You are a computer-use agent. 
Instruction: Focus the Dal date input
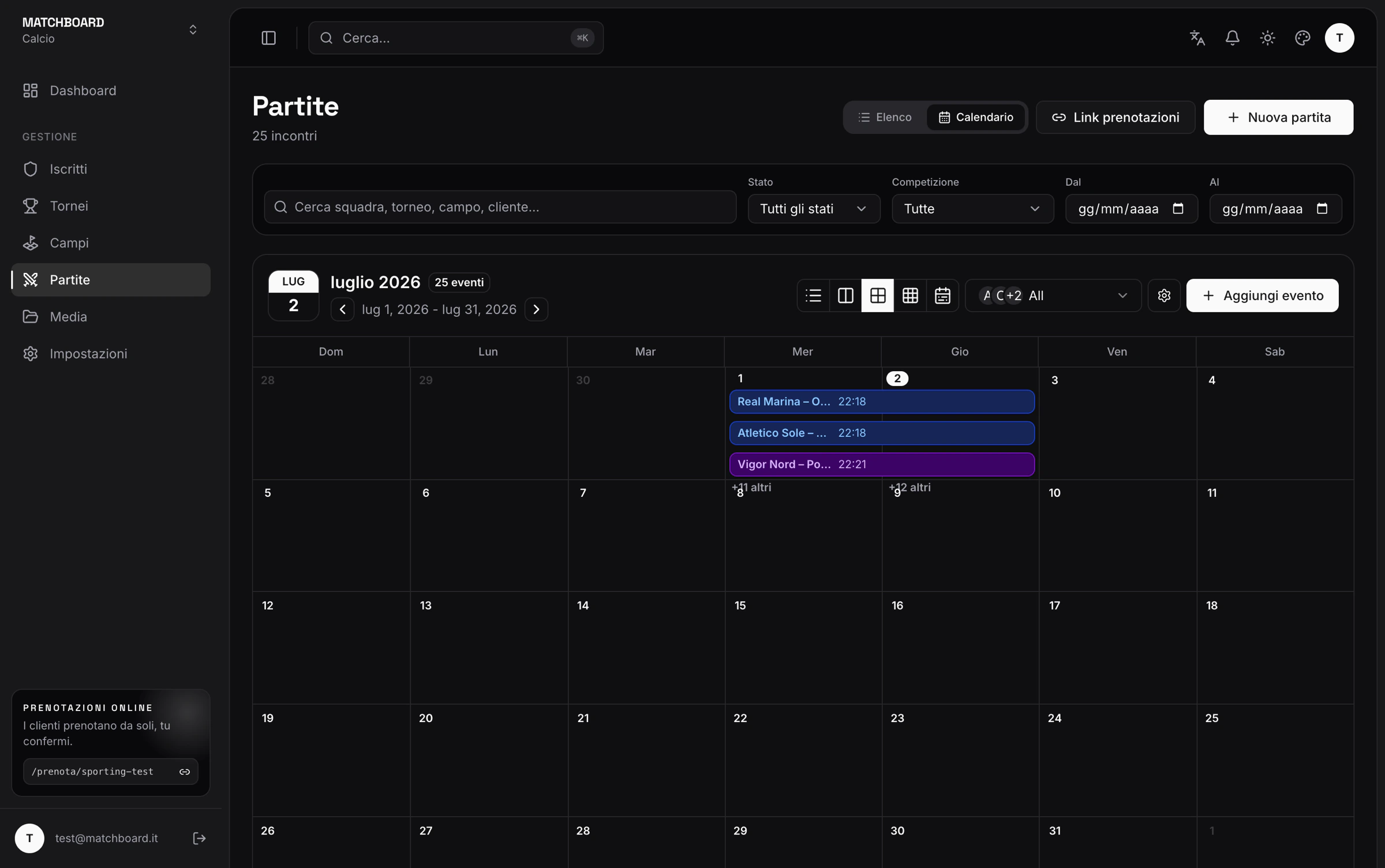tap(1131, 208)
